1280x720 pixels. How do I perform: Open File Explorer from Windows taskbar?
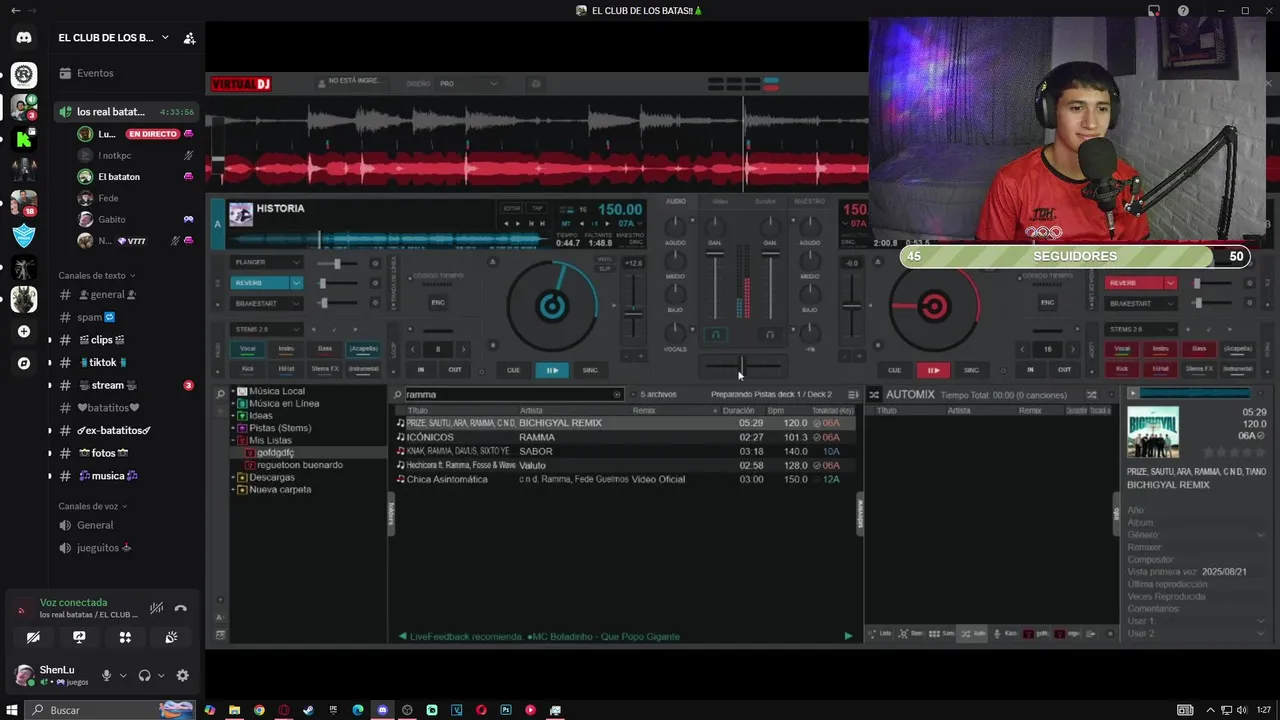coord(234,710)
